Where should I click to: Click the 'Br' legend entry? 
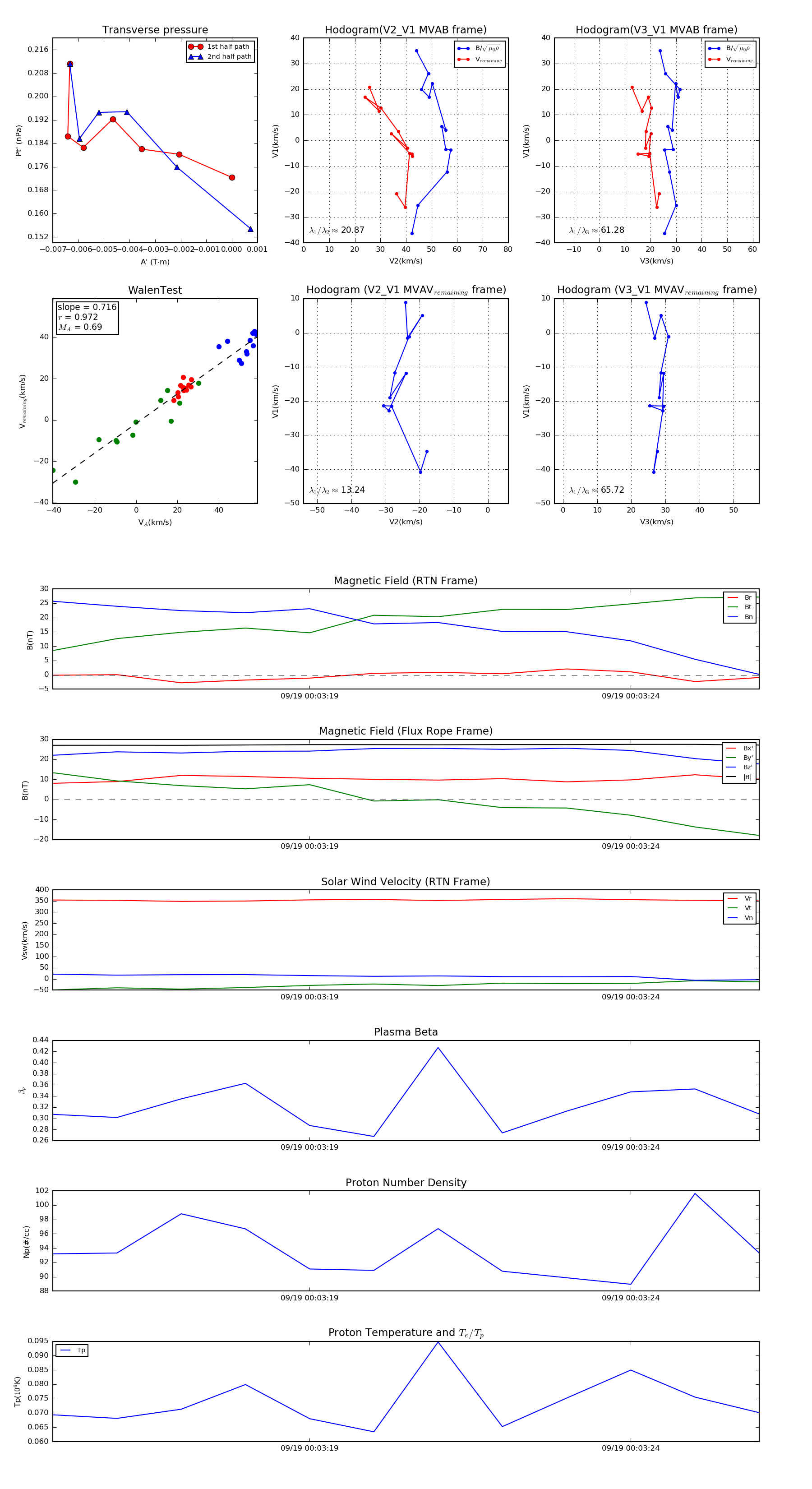pos(740,598)
